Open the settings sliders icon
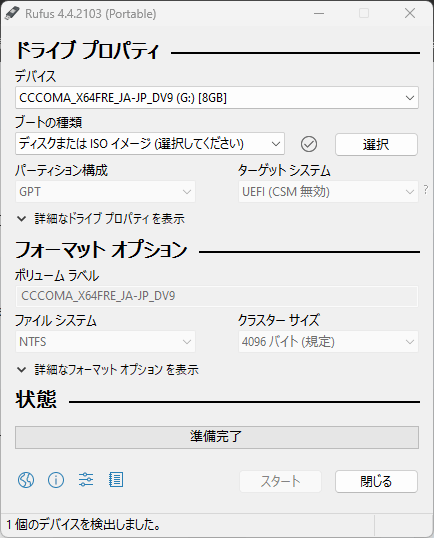This screenshot has height=538, width=434. [x=86, y=480]
